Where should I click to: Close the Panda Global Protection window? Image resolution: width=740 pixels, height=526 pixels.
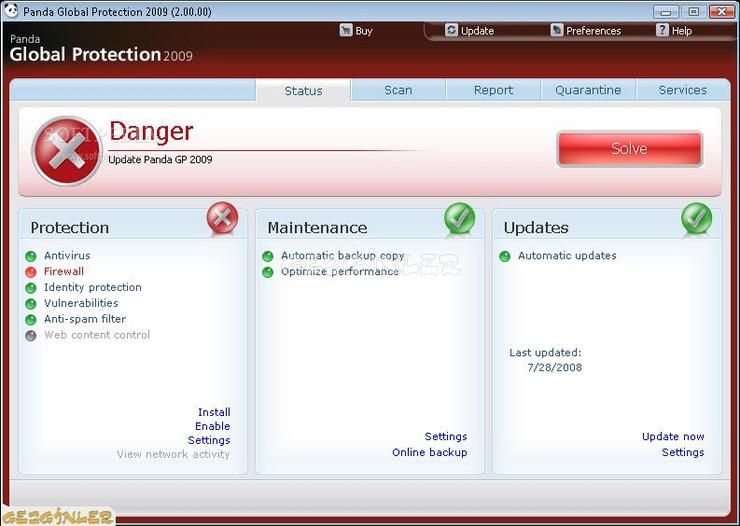722,11
